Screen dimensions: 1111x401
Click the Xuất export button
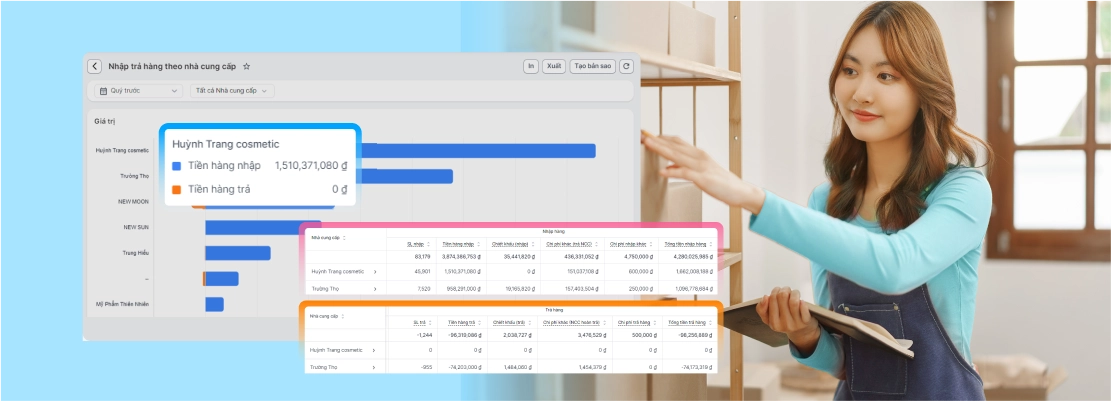(554, 67)
